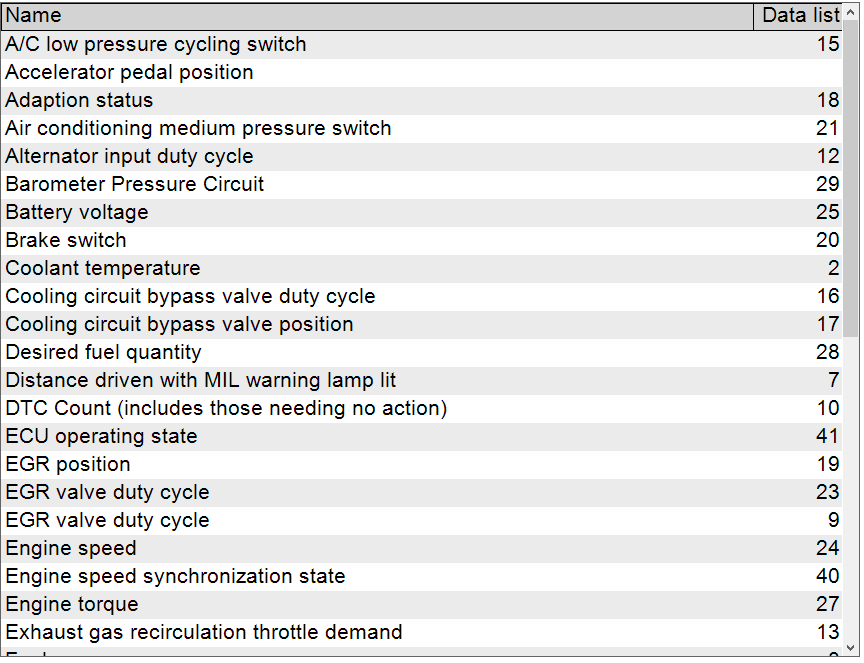Click the vertical scrollbar thumb

tap(851, 180)
